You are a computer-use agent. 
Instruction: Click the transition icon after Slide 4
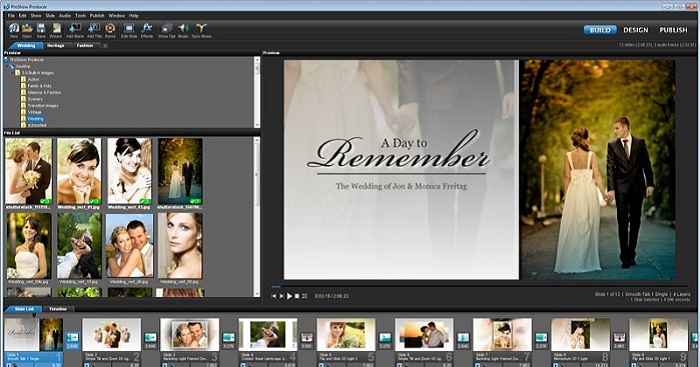coord(307,338)
